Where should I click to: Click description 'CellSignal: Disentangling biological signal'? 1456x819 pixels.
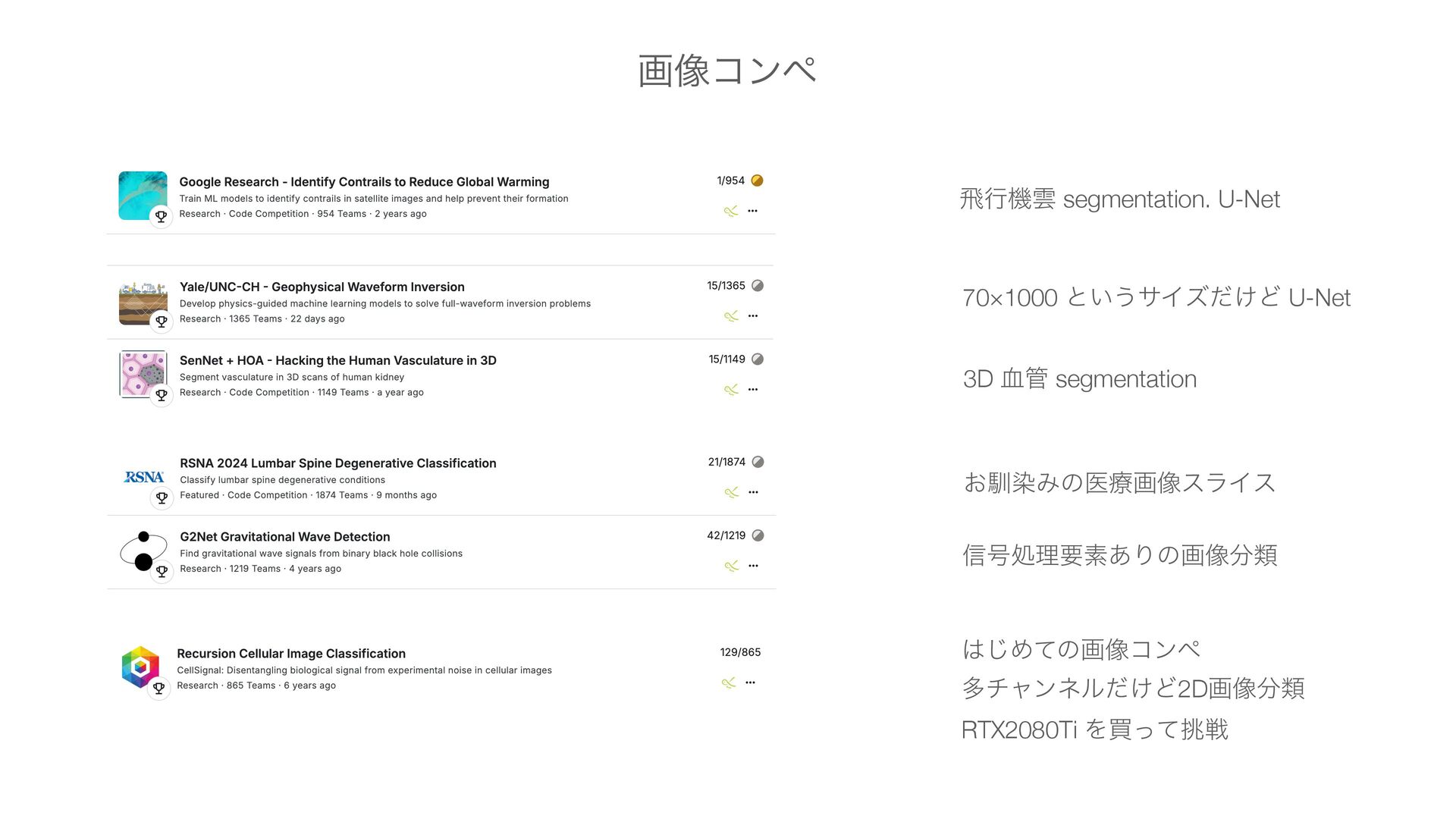[364, 670]
